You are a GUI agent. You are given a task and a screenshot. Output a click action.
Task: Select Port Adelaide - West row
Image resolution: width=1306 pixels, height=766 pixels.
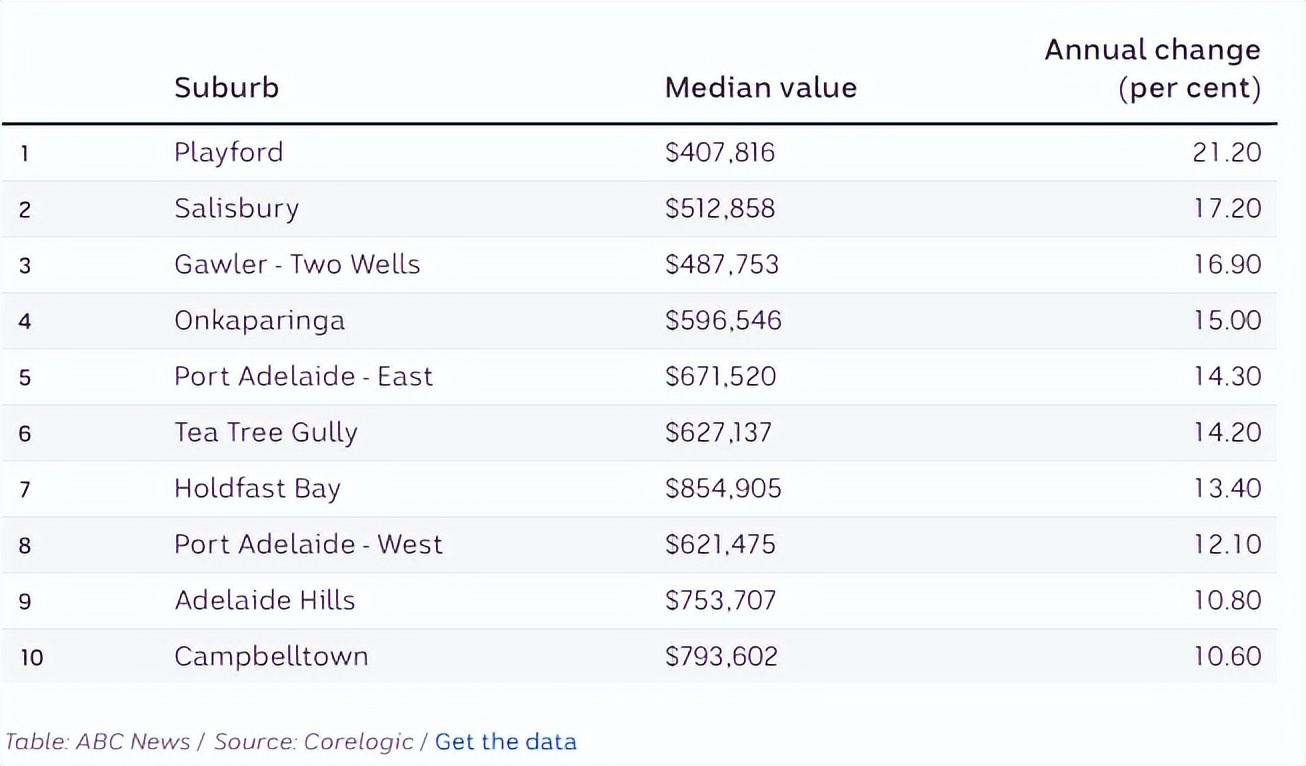308,544
